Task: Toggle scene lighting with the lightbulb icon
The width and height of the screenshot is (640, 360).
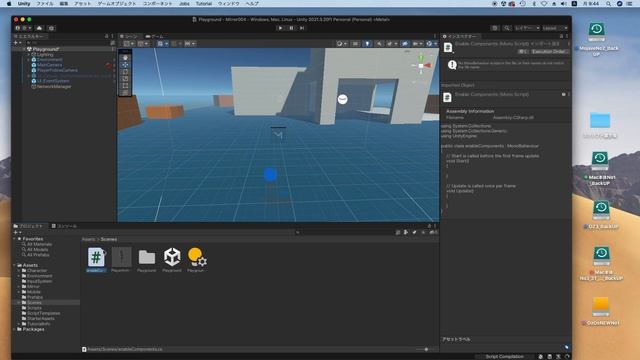Action: tap(367, 43)
